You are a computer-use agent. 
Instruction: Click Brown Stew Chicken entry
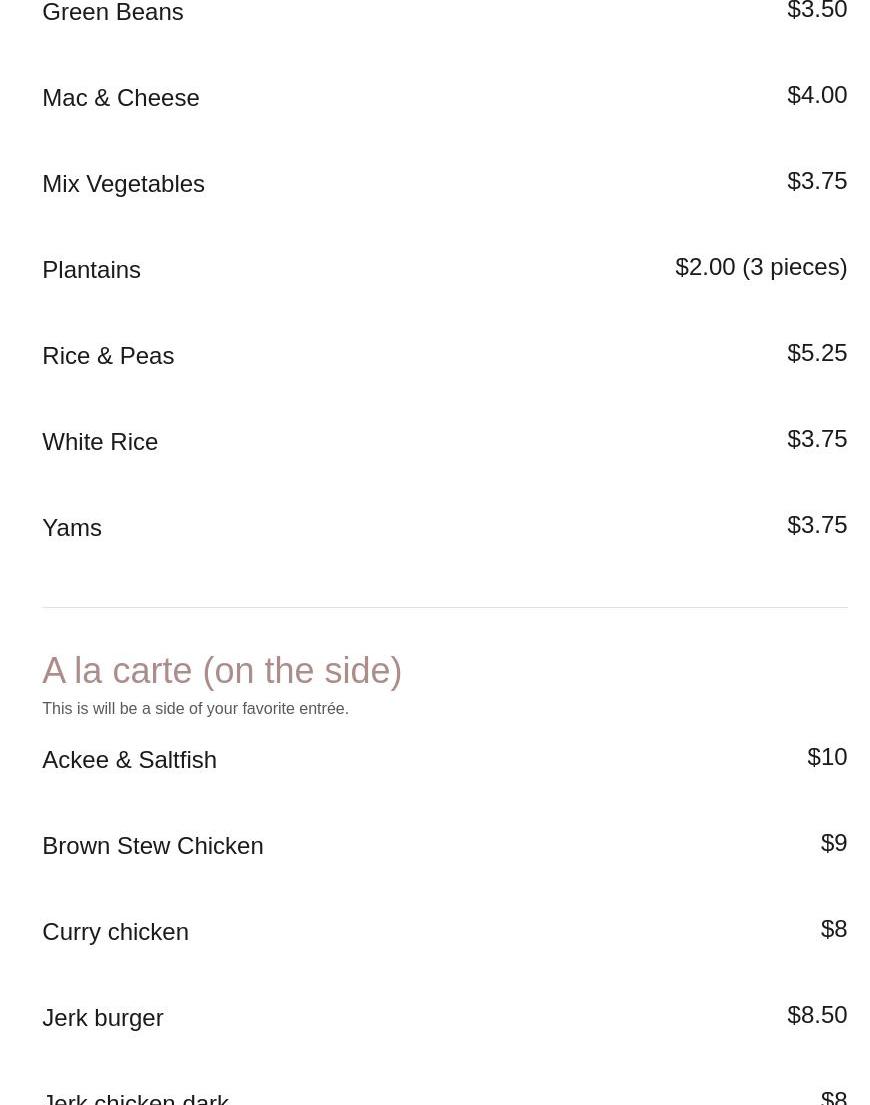152,846
